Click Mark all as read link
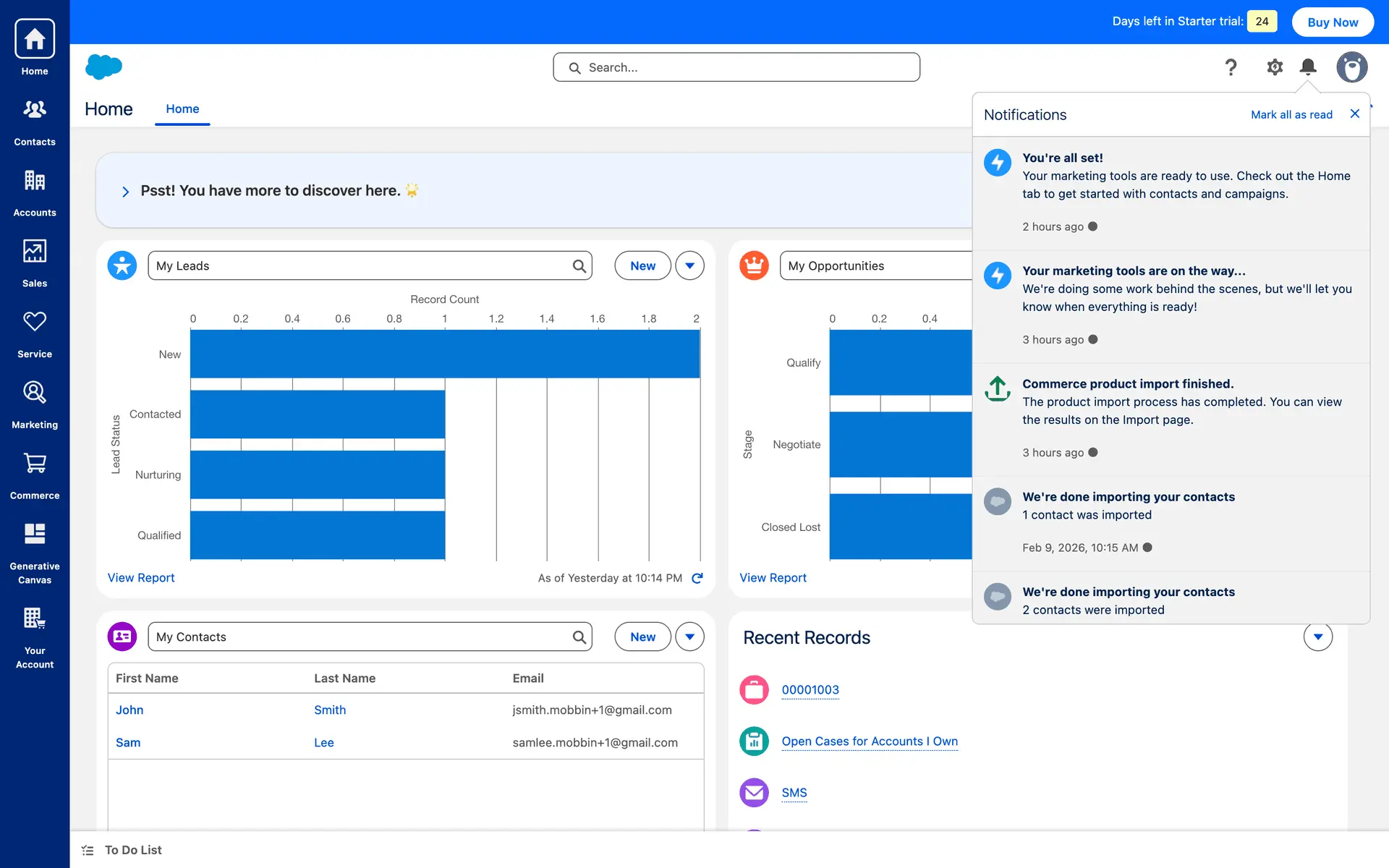Screen dimensions: 1389x868 click(1291, 114)
